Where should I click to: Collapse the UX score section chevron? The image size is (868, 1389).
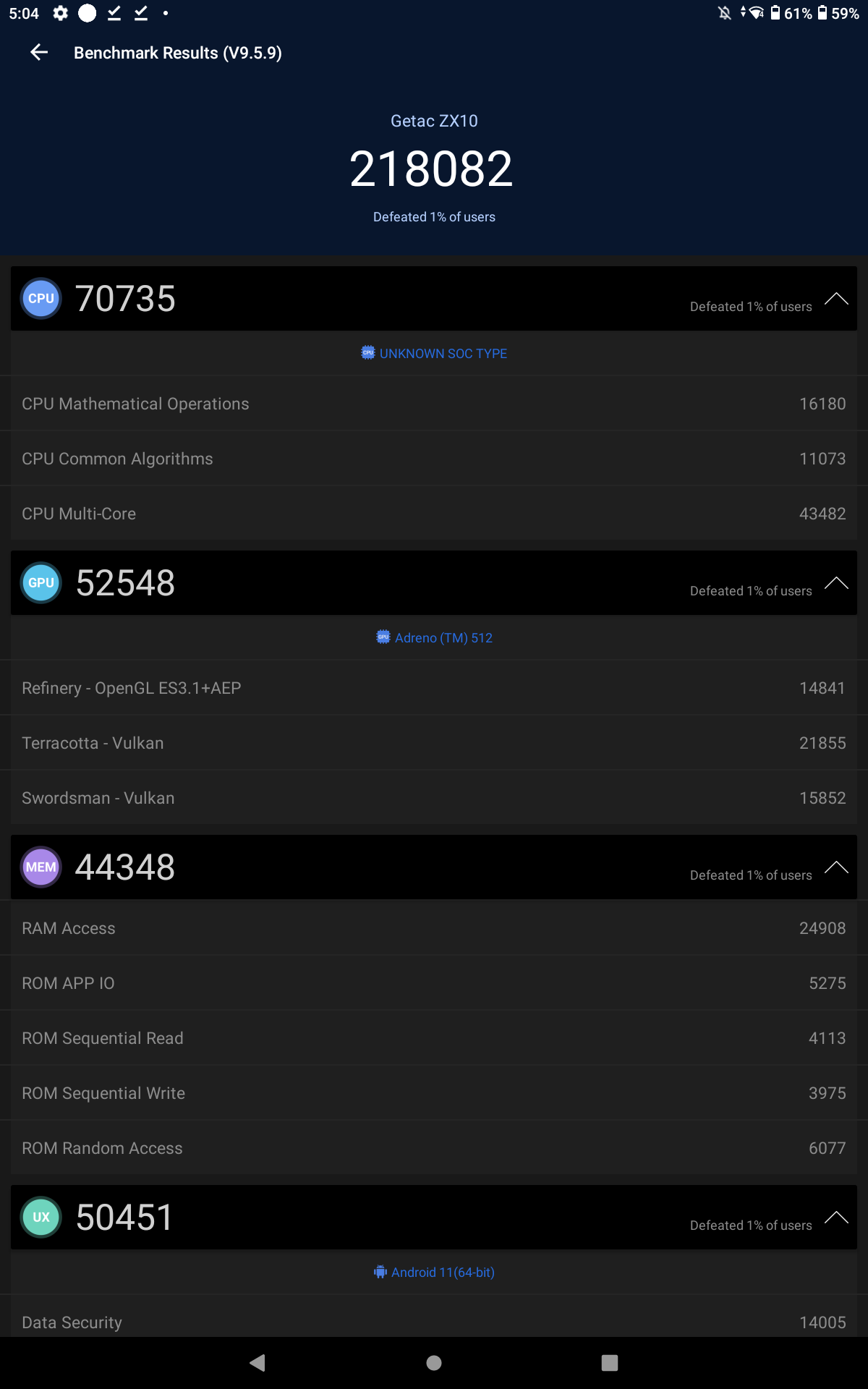(836, 1218)
